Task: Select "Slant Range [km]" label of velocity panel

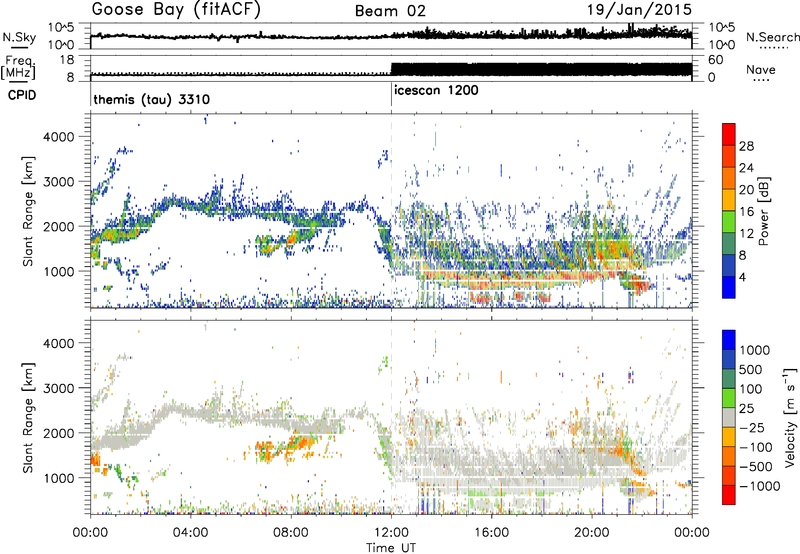Action: coord(29,418)
